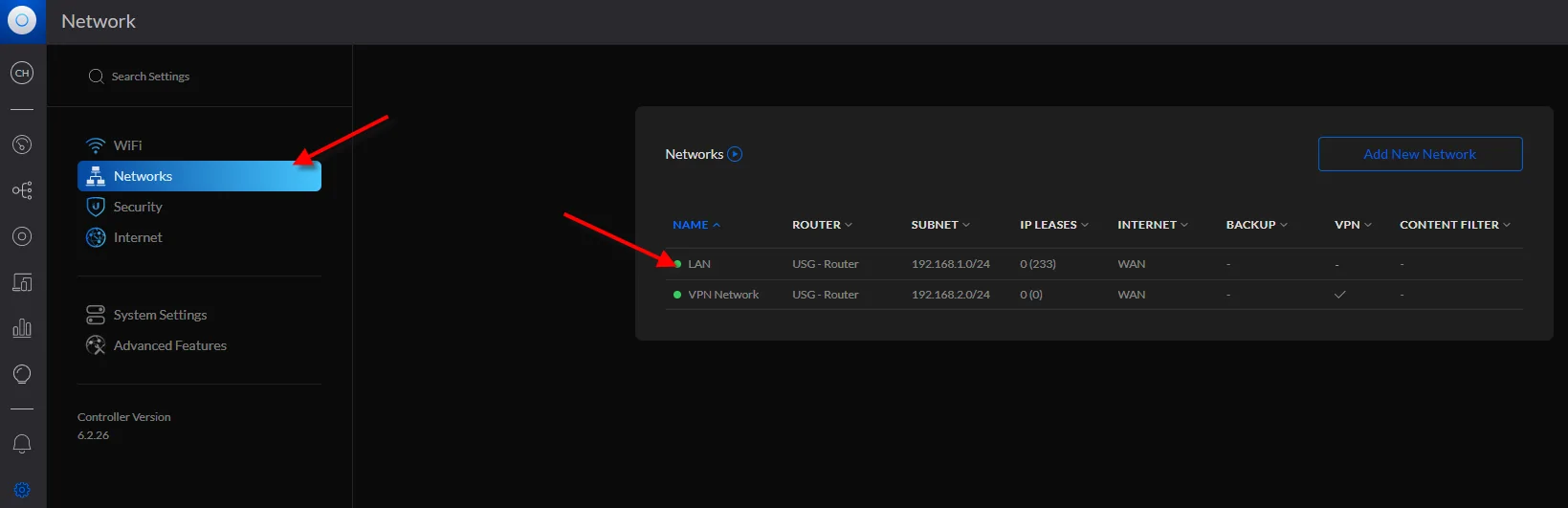Open the Insights bulb icon
The width and height of the screenshot is (1568, 508).
tap(22, 374)
